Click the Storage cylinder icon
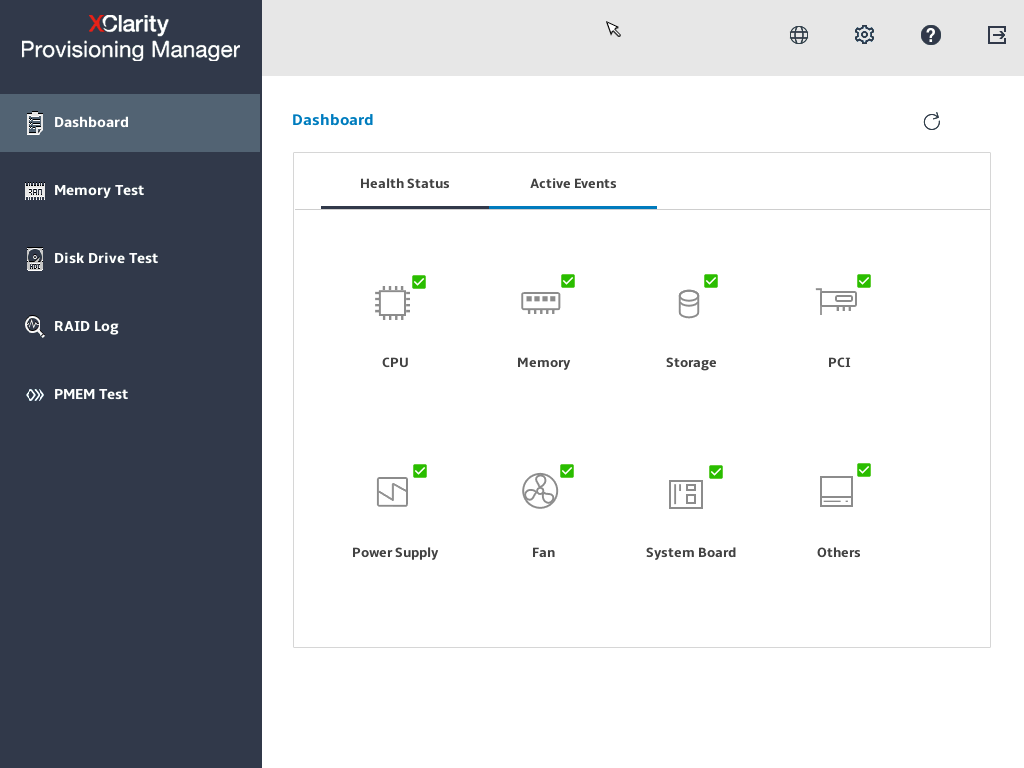Viewport: 1024px width, 768px height. (x=689, y=304)
